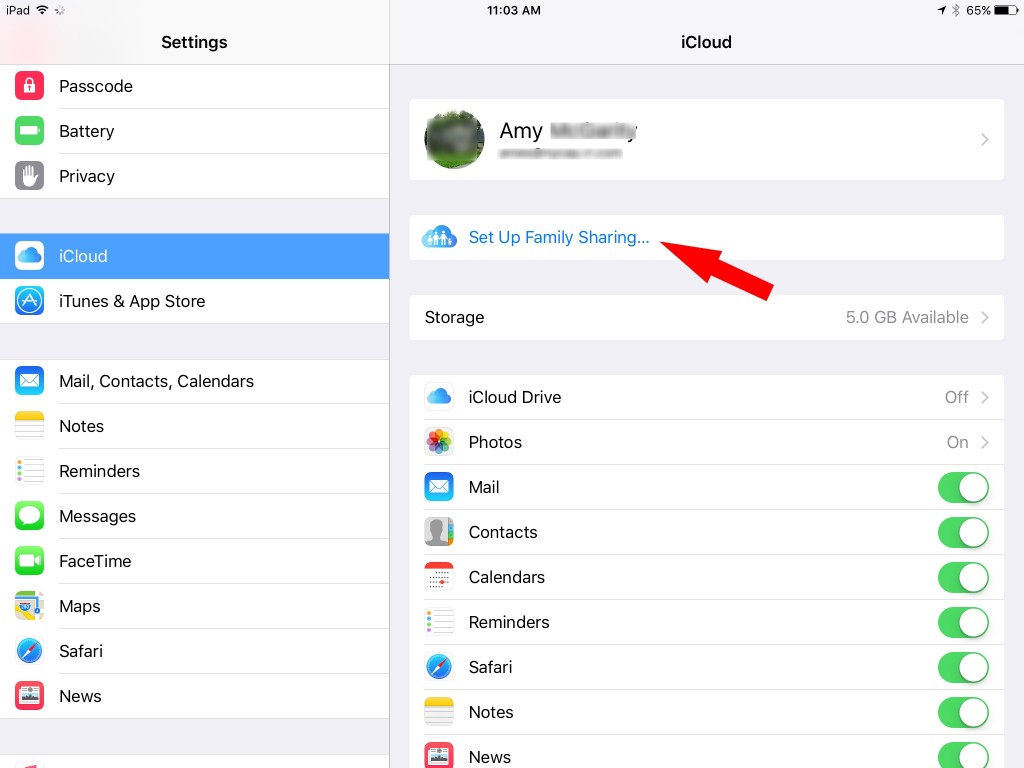Select iCloud in the settings sidebar

(195, 256)
